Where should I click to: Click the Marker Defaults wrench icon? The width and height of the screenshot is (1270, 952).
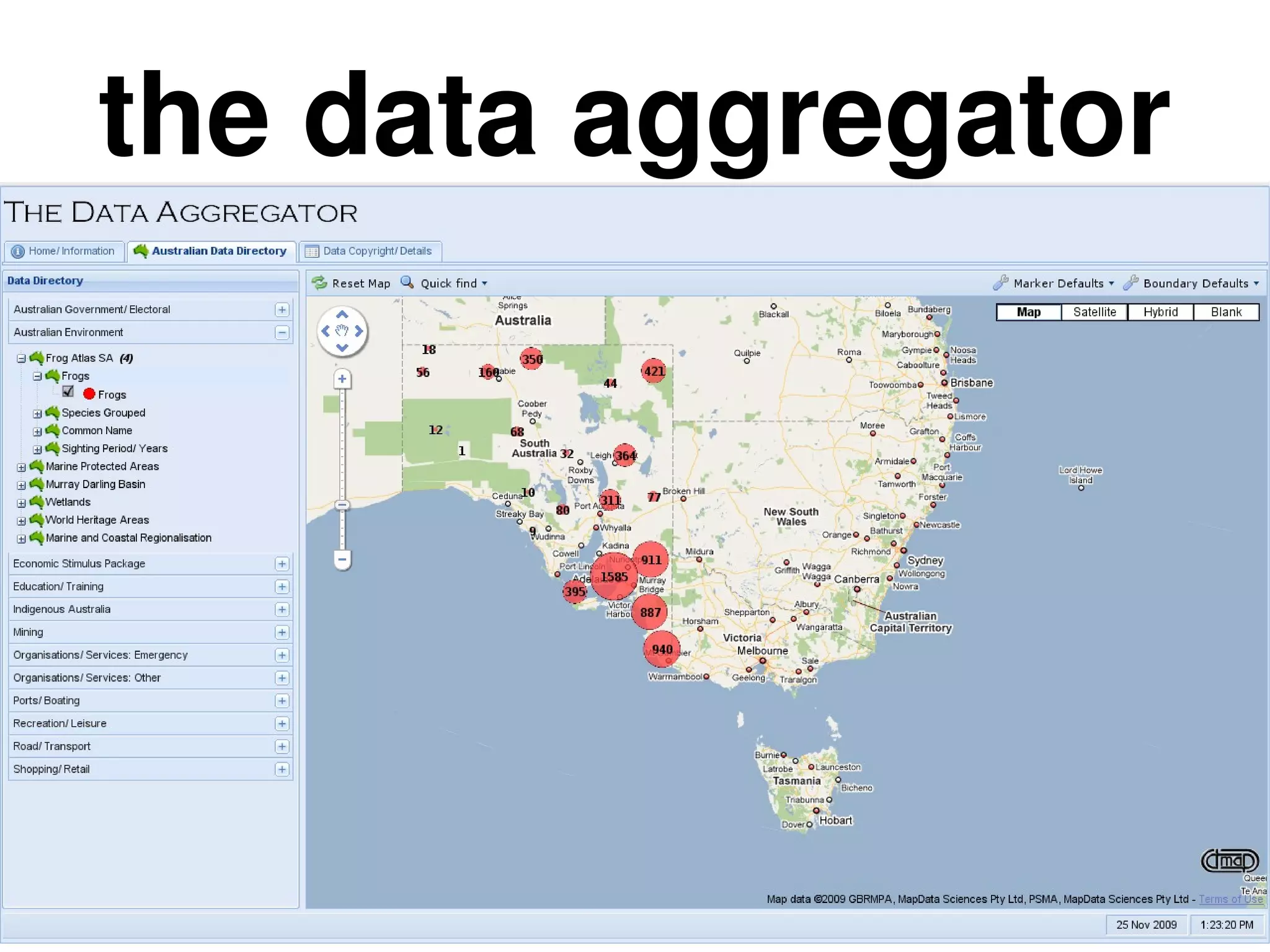tap(1000, 283)
